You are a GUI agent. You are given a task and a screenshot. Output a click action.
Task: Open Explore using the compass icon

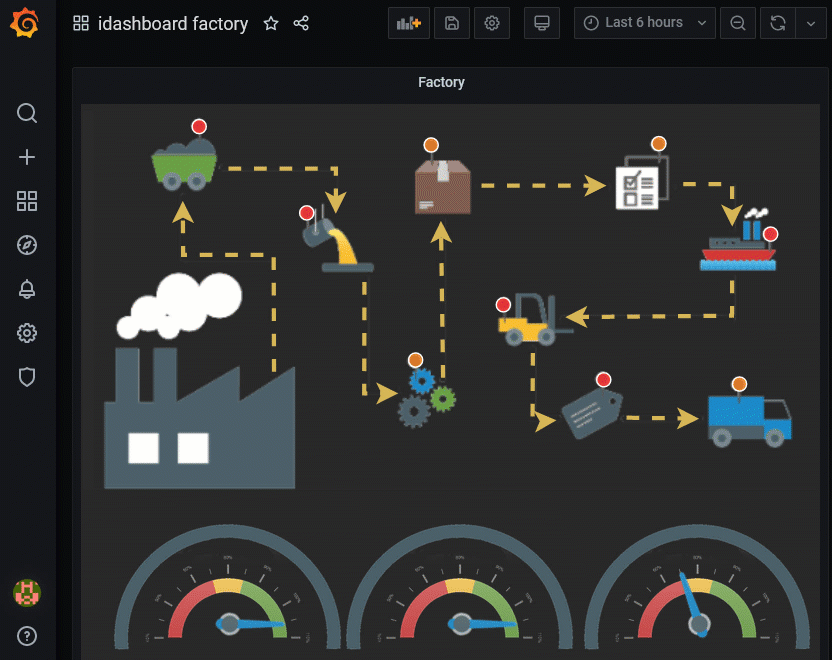click(x=26, y=245)
